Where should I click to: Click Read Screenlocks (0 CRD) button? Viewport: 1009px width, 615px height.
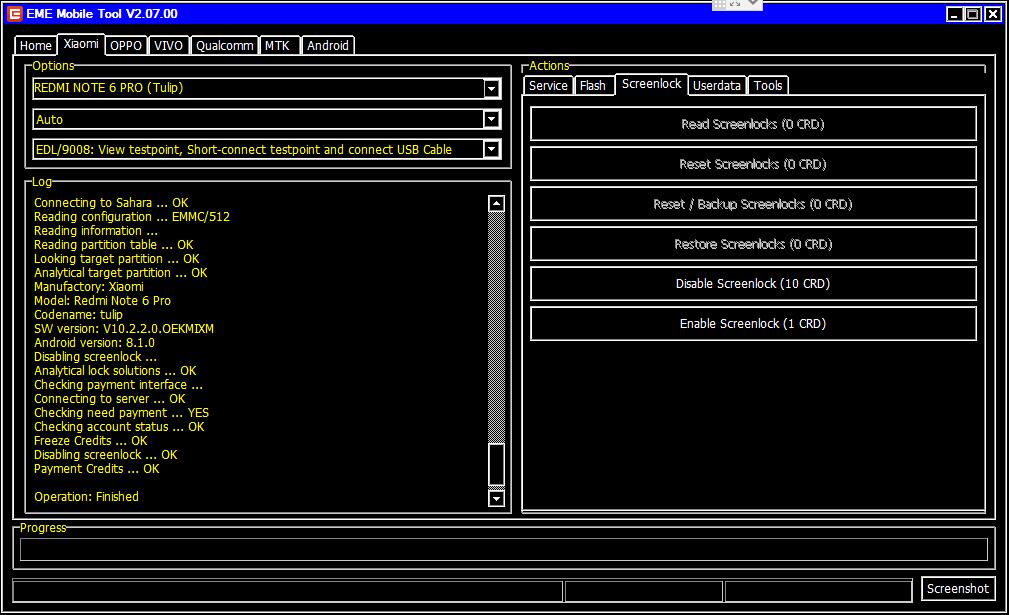tap(753, 124)
